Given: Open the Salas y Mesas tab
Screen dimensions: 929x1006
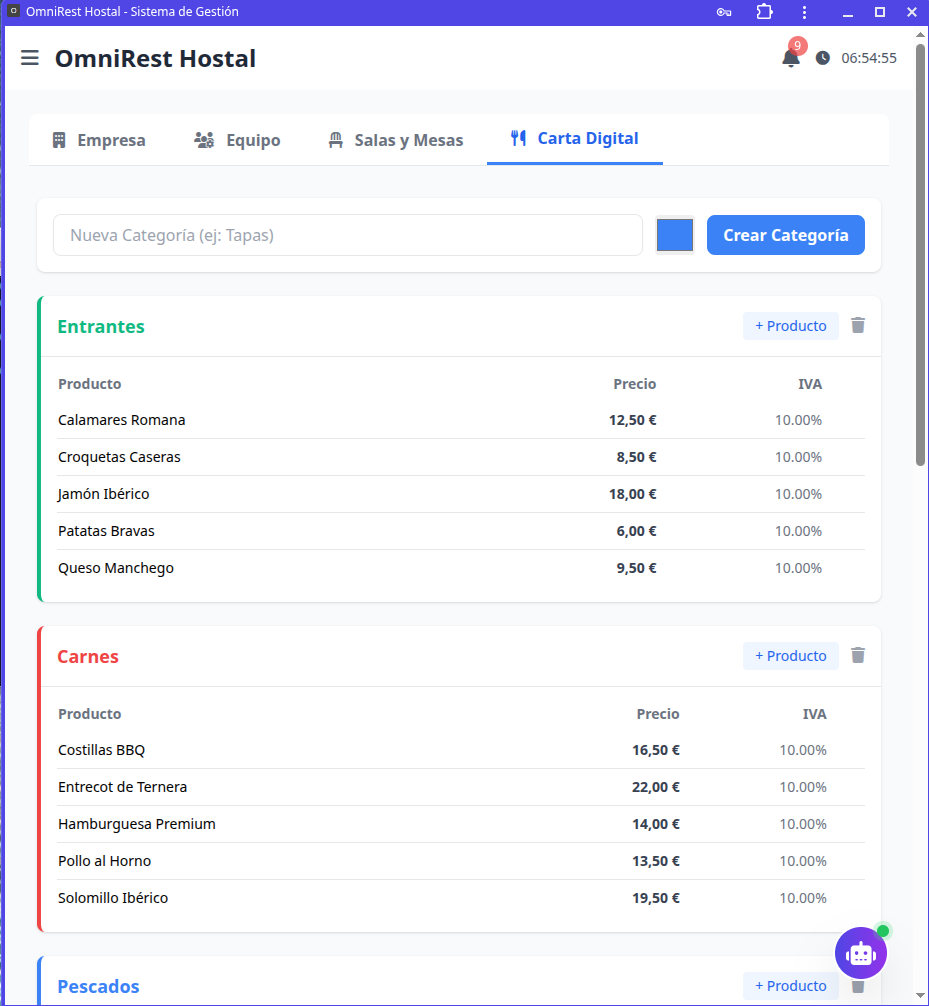Looking at the screenshot, I should point(396,140).
